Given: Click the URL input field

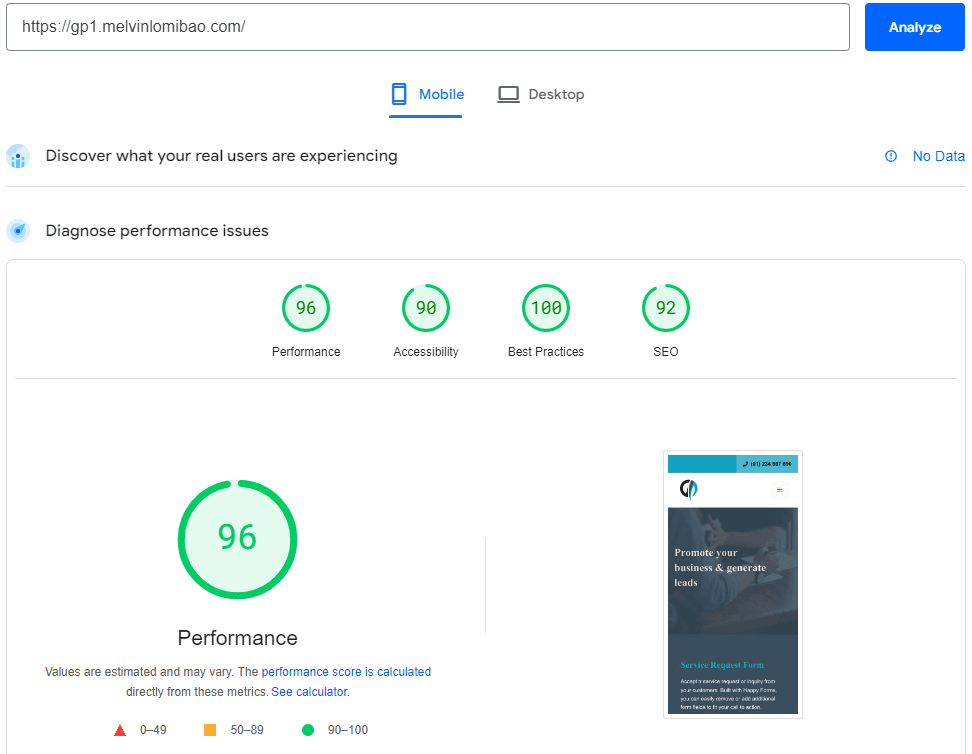Looking at the screenshot, I should 427,27.
